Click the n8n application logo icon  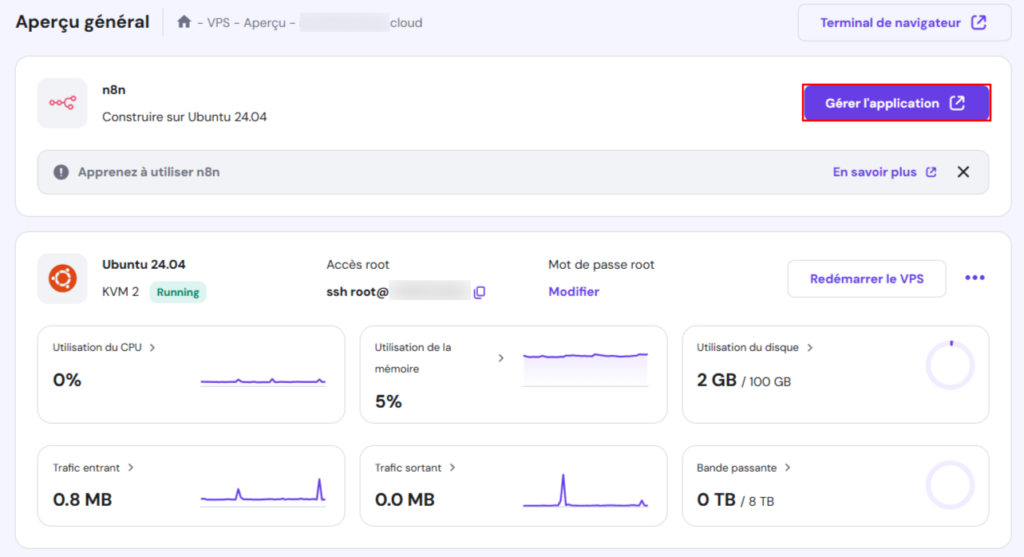tap(62, 103)
